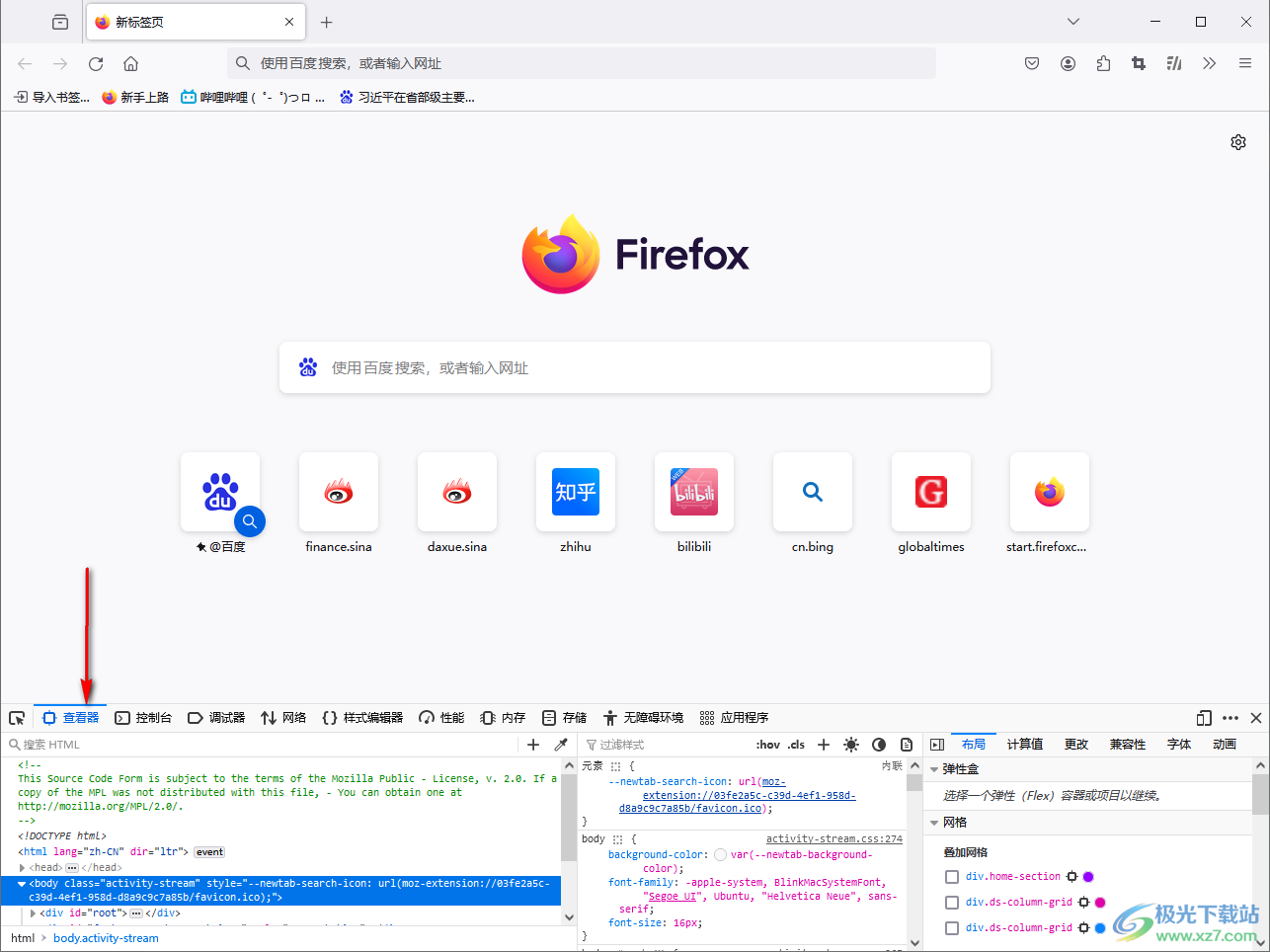Add a new CSS rule plus icon
Screen dimensions: 1270x952
[x=824, y=745]
